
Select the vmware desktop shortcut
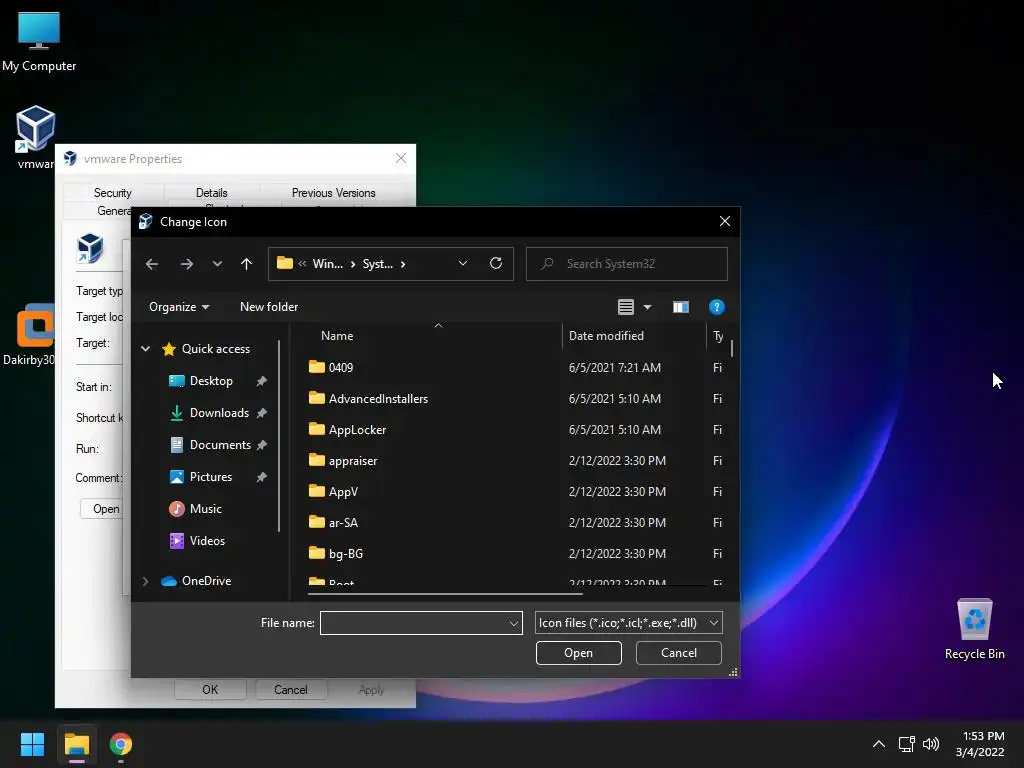[x=35, y=137]
